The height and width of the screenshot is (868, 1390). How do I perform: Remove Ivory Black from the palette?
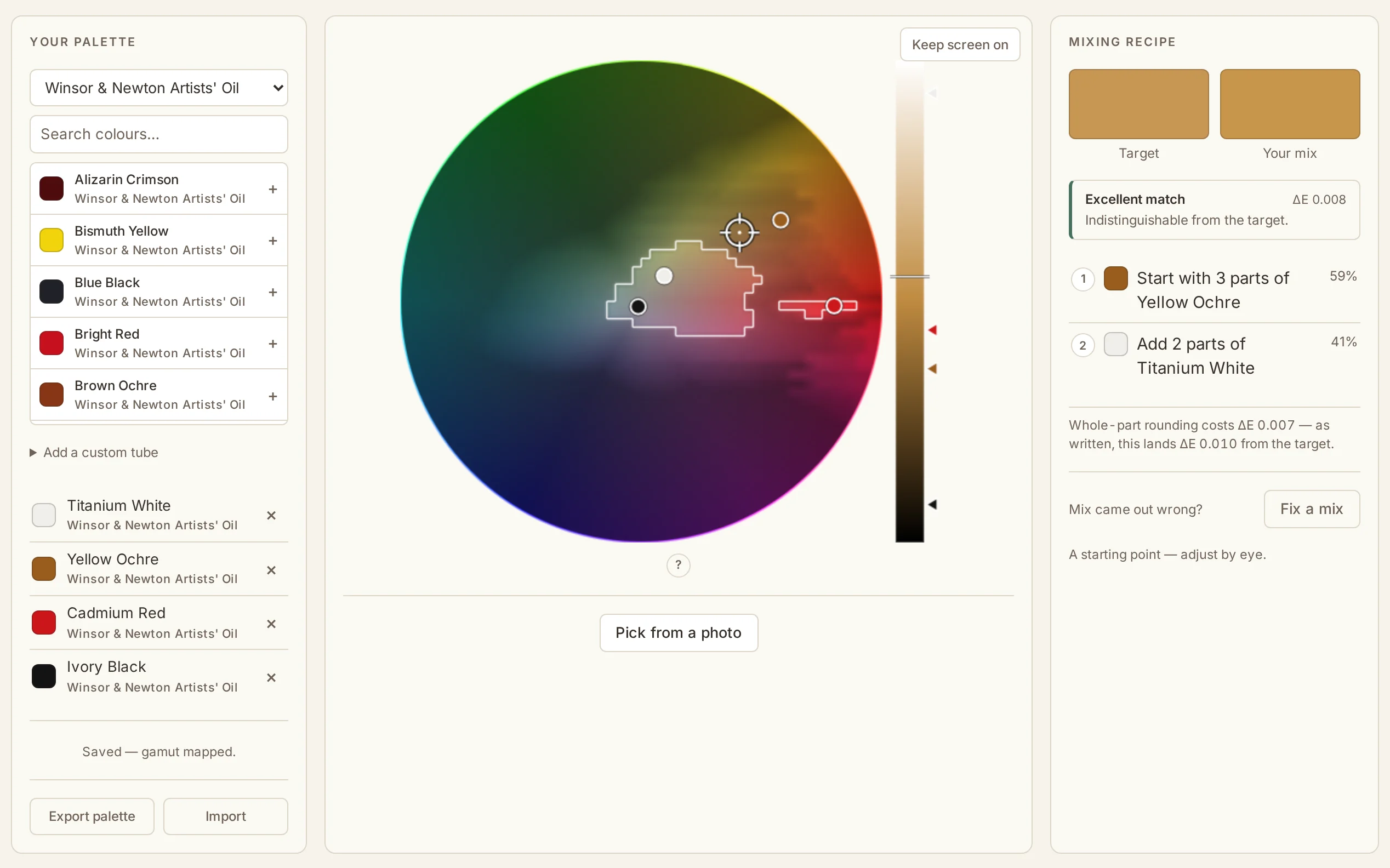pyautogui.click(x=271, y=677)
